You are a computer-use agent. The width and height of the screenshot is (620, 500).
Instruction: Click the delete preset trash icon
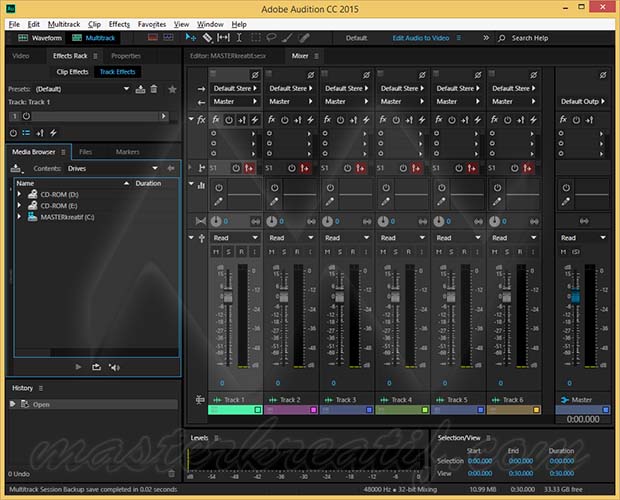[x=154, y=88]
